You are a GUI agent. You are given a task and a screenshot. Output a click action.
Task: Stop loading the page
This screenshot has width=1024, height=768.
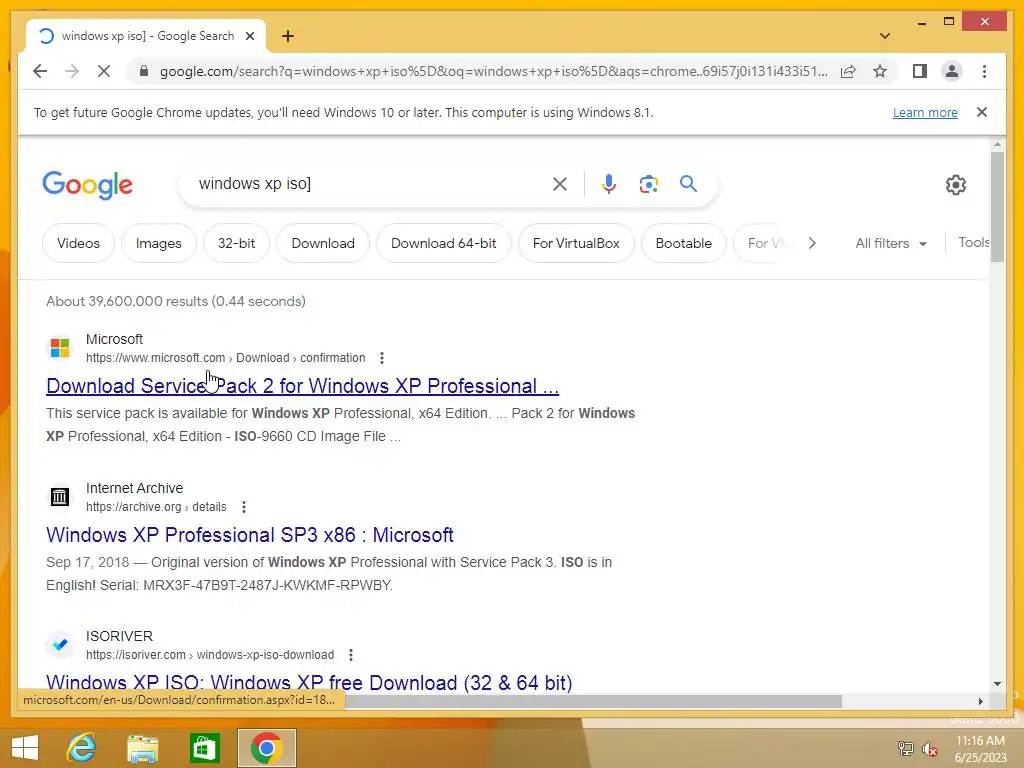coord(104,71)
